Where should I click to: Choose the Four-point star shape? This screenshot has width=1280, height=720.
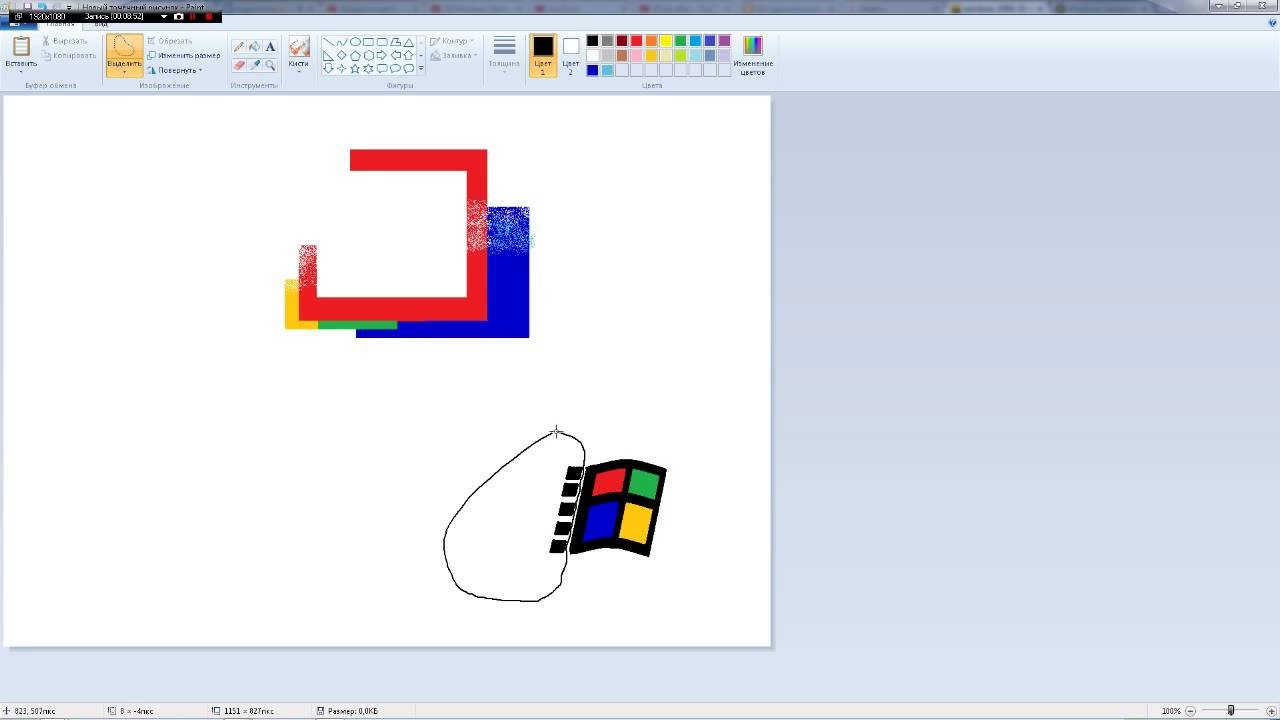click(x=341, y=68)
